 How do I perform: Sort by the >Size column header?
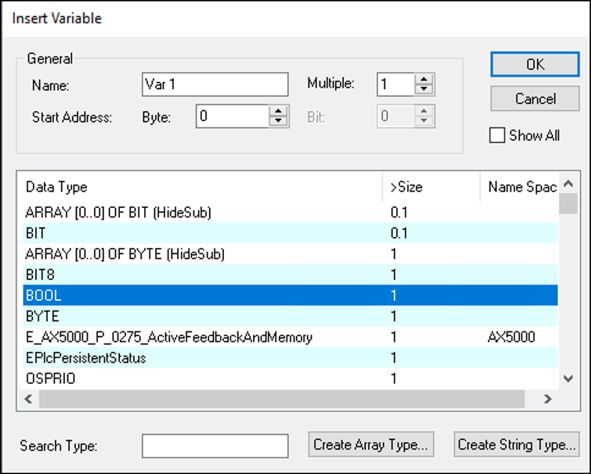tap(432, 187)
